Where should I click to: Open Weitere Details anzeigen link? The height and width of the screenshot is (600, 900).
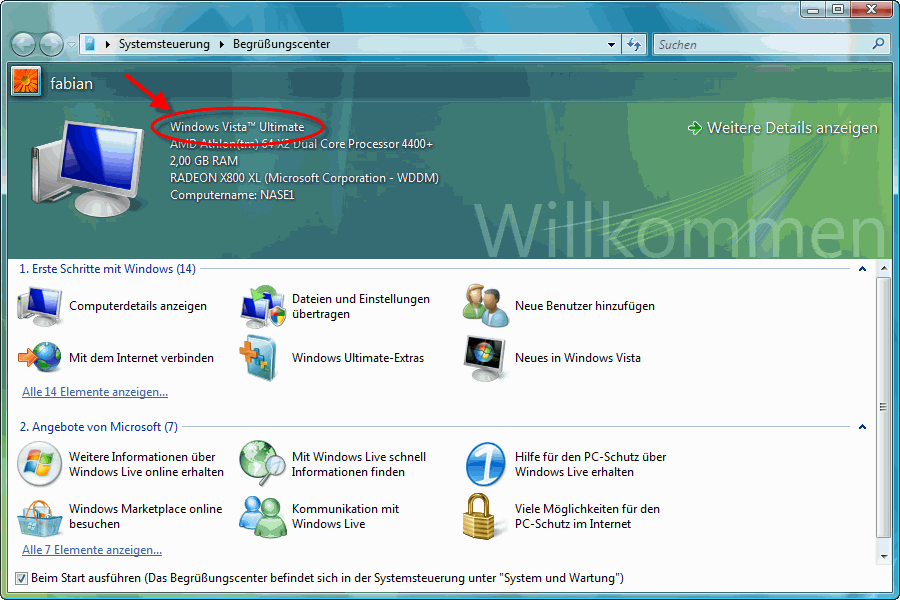point(792,128)
